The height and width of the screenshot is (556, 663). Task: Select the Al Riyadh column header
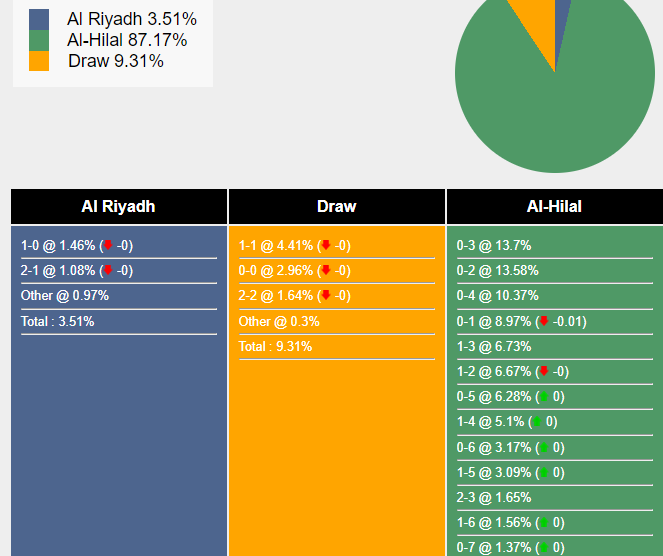(119, 207)
